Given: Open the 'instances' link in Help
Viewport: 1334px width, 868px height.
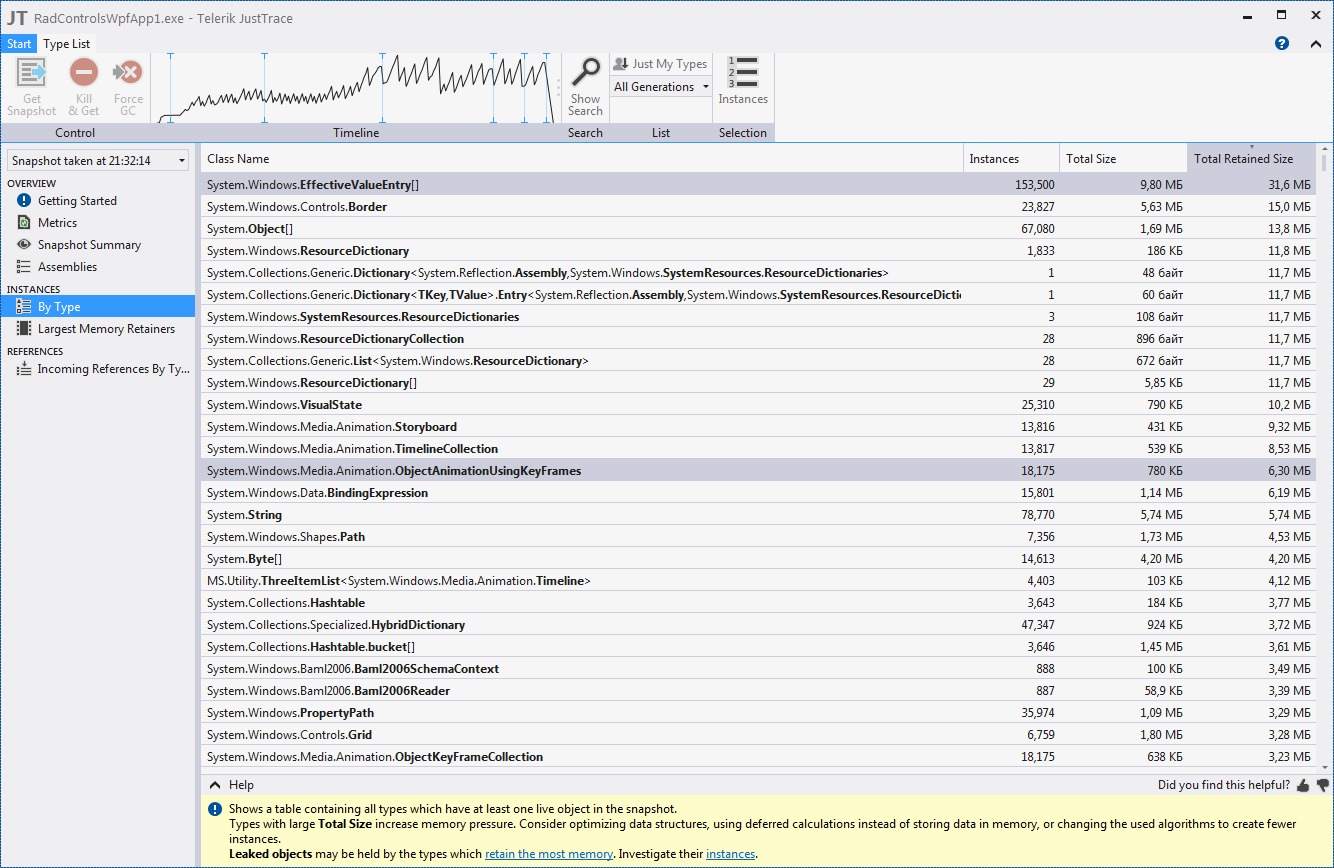Looking at the screenshot, I should [730, 854].
